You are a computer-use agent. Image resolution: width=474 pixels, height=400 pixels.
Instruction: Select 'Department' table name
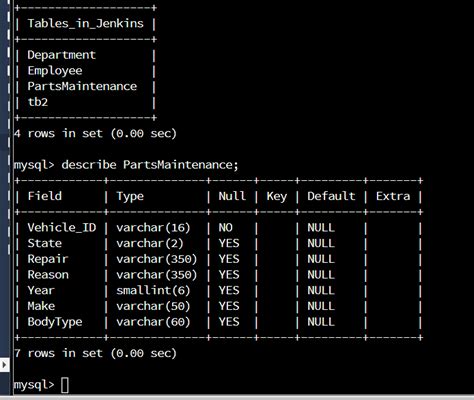62,55
